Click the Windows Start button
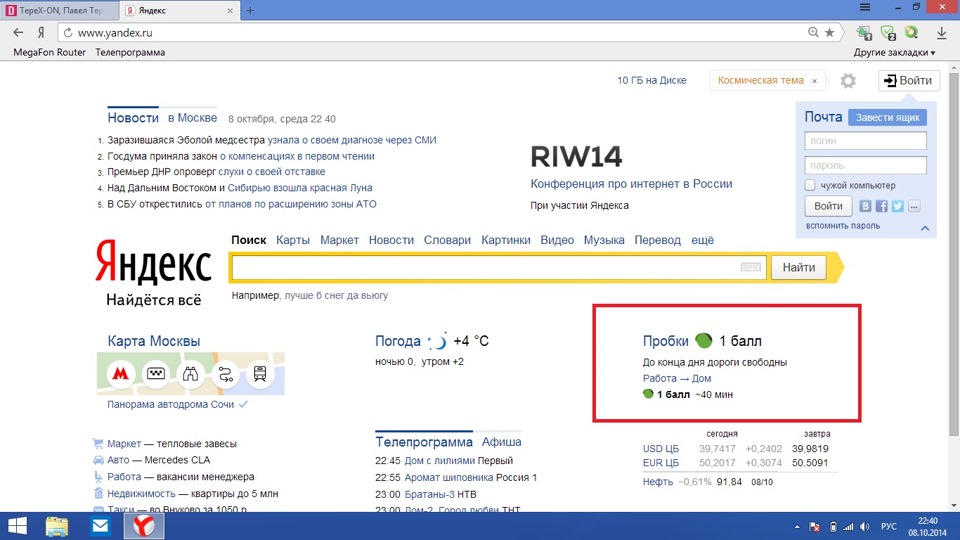The width and height of the screenshot is (960, 540). (17, 526)
